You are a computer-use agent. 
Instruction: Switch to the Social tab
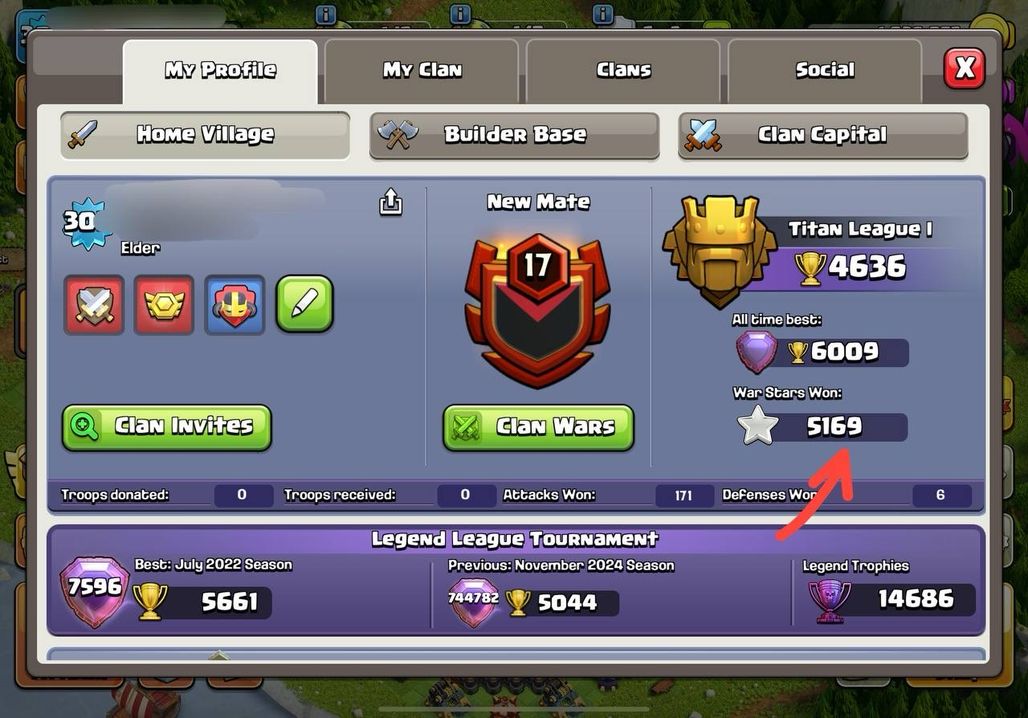coord(825,70)
